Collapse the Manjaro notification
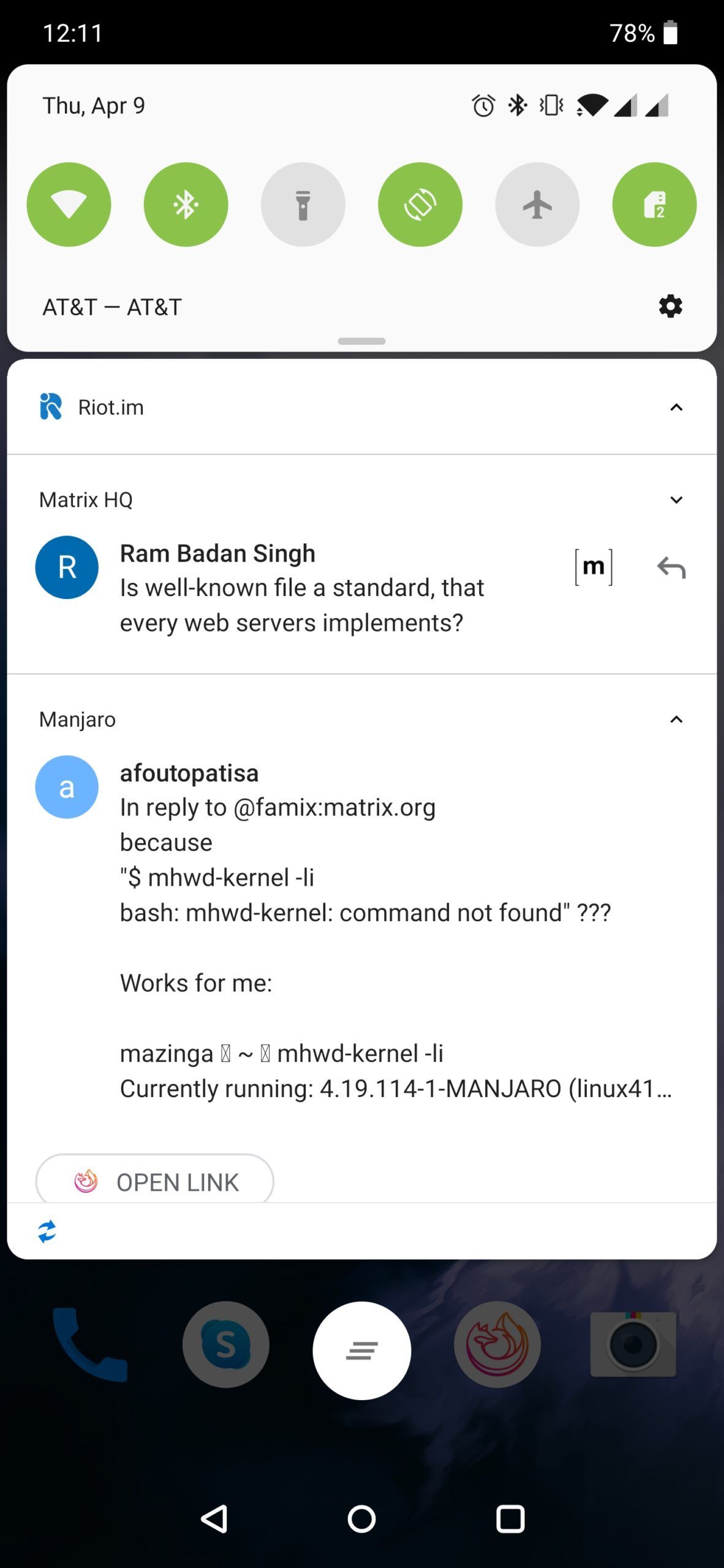The height and width of the screenshot is (1568, 724). (676, 719)
